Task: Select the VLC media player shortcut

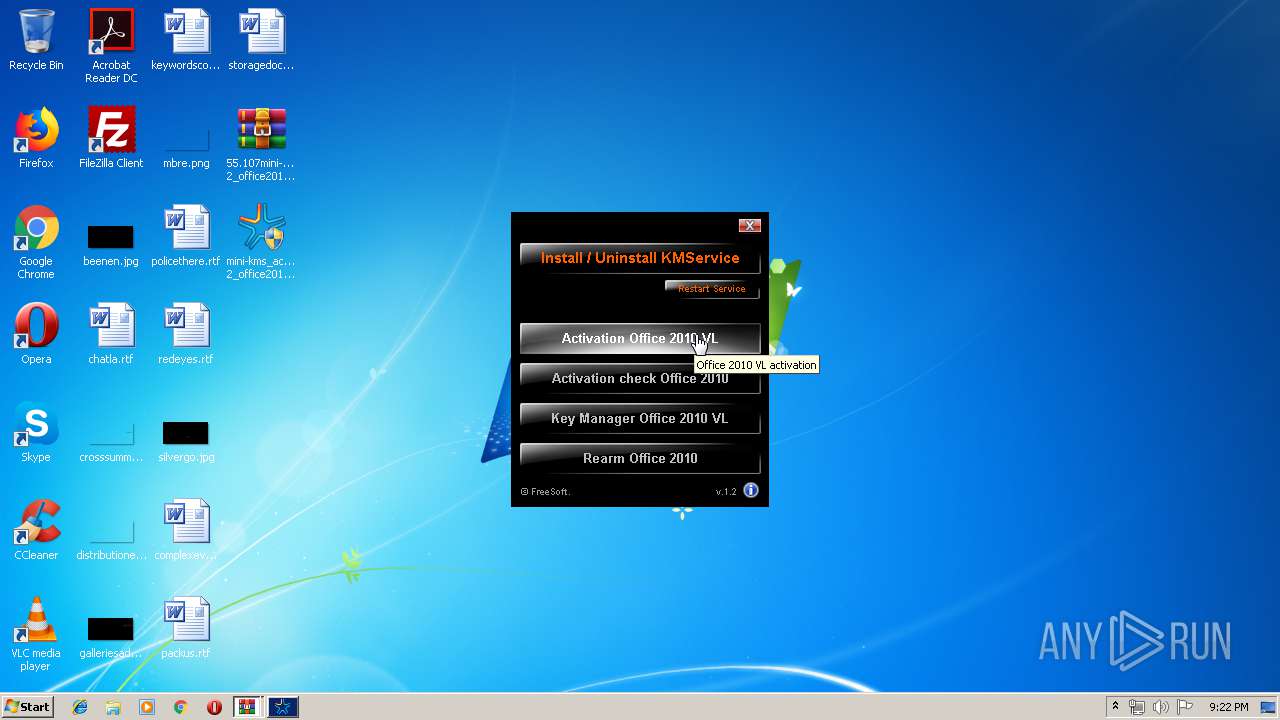Action: 36,635
